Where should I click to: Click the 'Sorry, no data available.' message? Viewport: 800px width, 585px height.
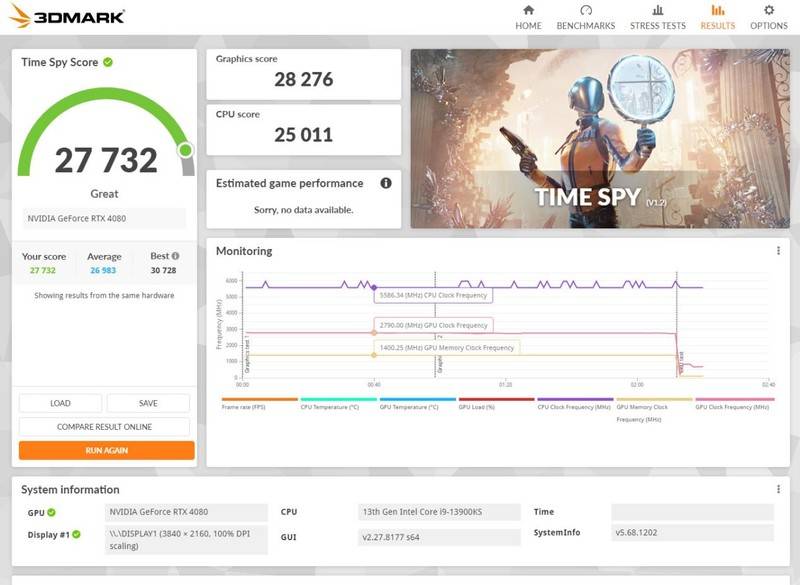(x=304, y=210)
